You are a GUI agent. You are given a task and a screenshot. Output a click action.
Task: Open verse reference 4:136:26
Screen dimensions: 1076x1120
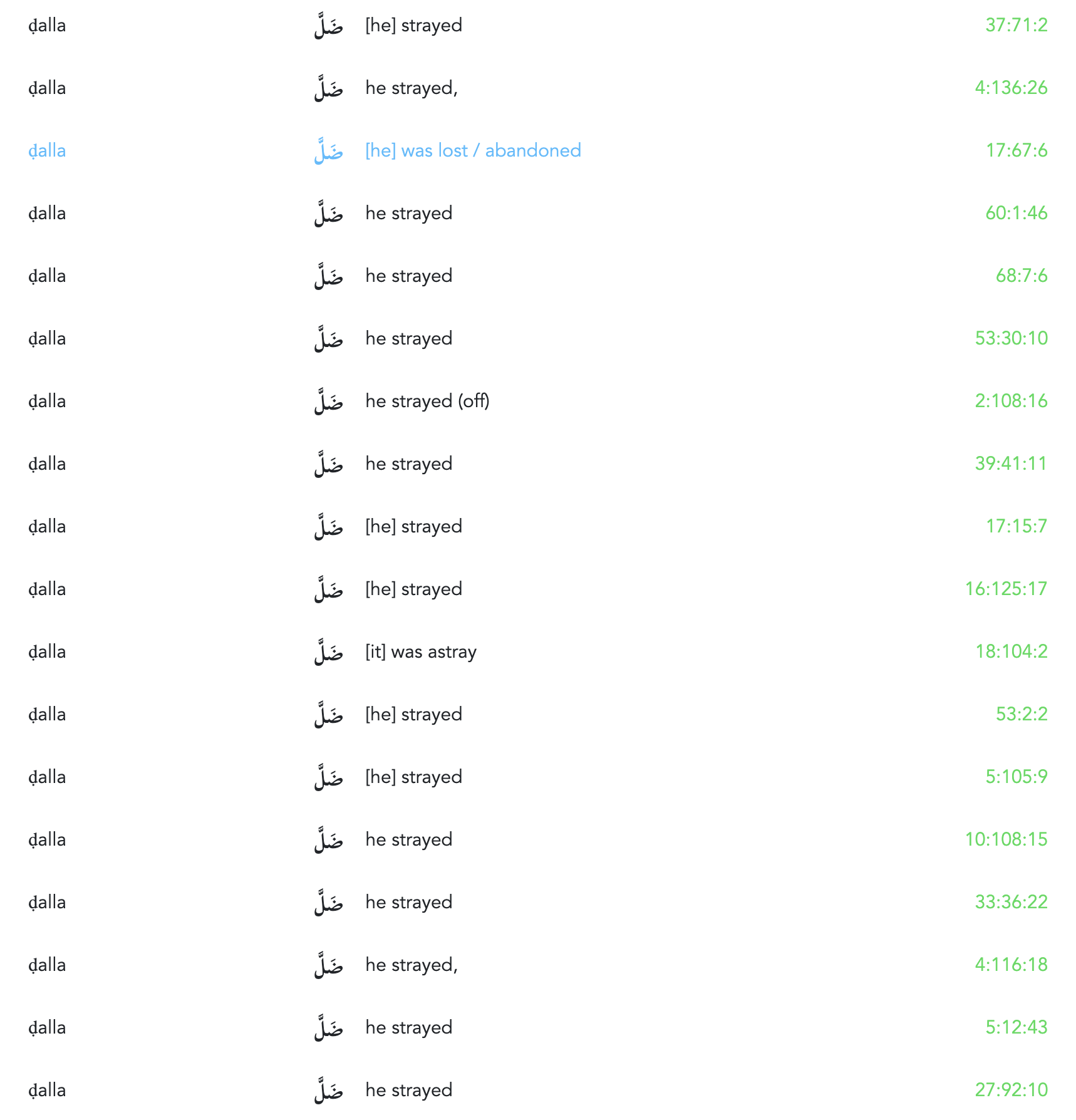click(1011, 88)
